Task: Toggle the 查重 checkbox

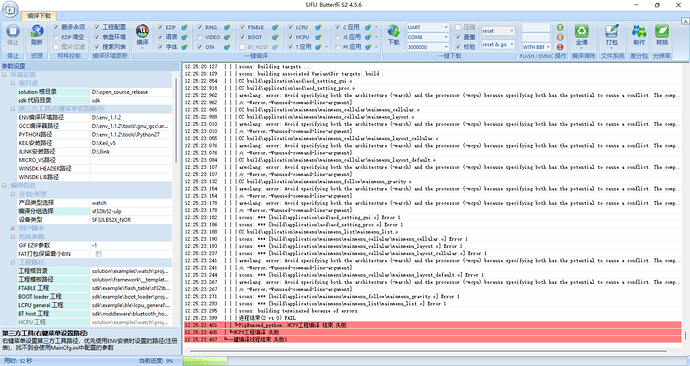Action: tap(458, 37)
